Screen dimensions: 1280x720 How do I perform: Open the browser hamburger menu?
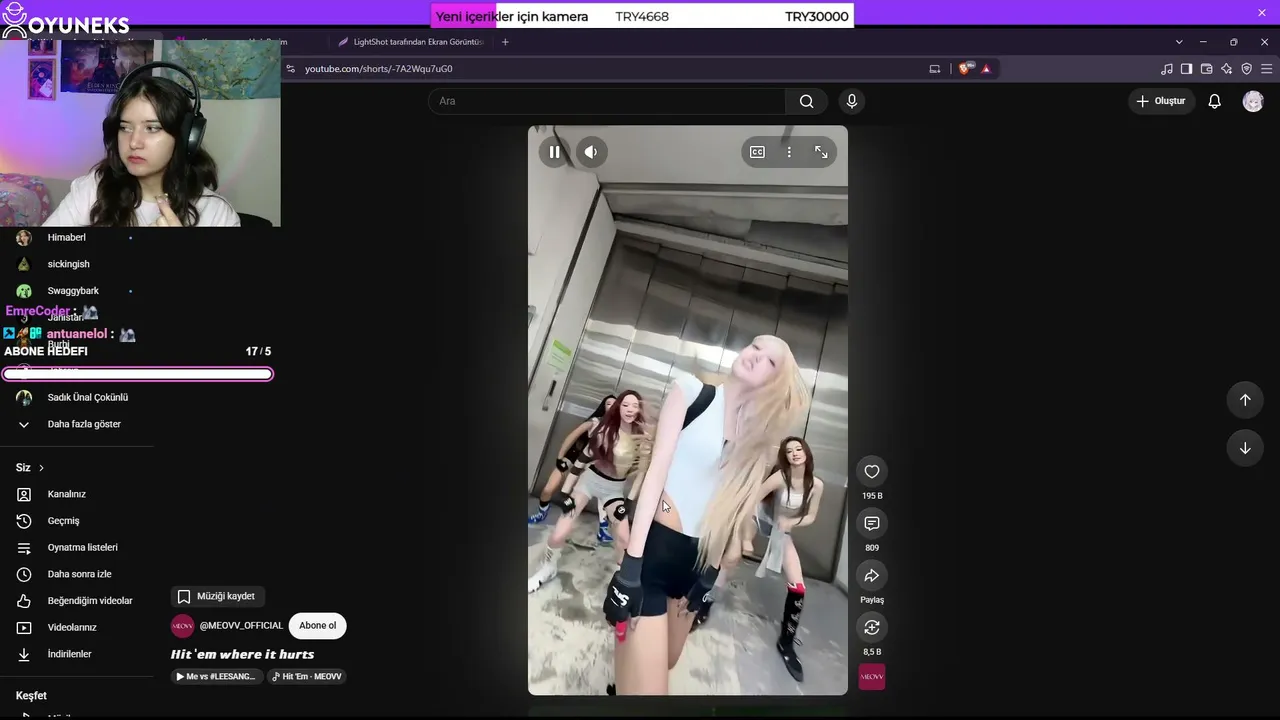[1267, 69]
